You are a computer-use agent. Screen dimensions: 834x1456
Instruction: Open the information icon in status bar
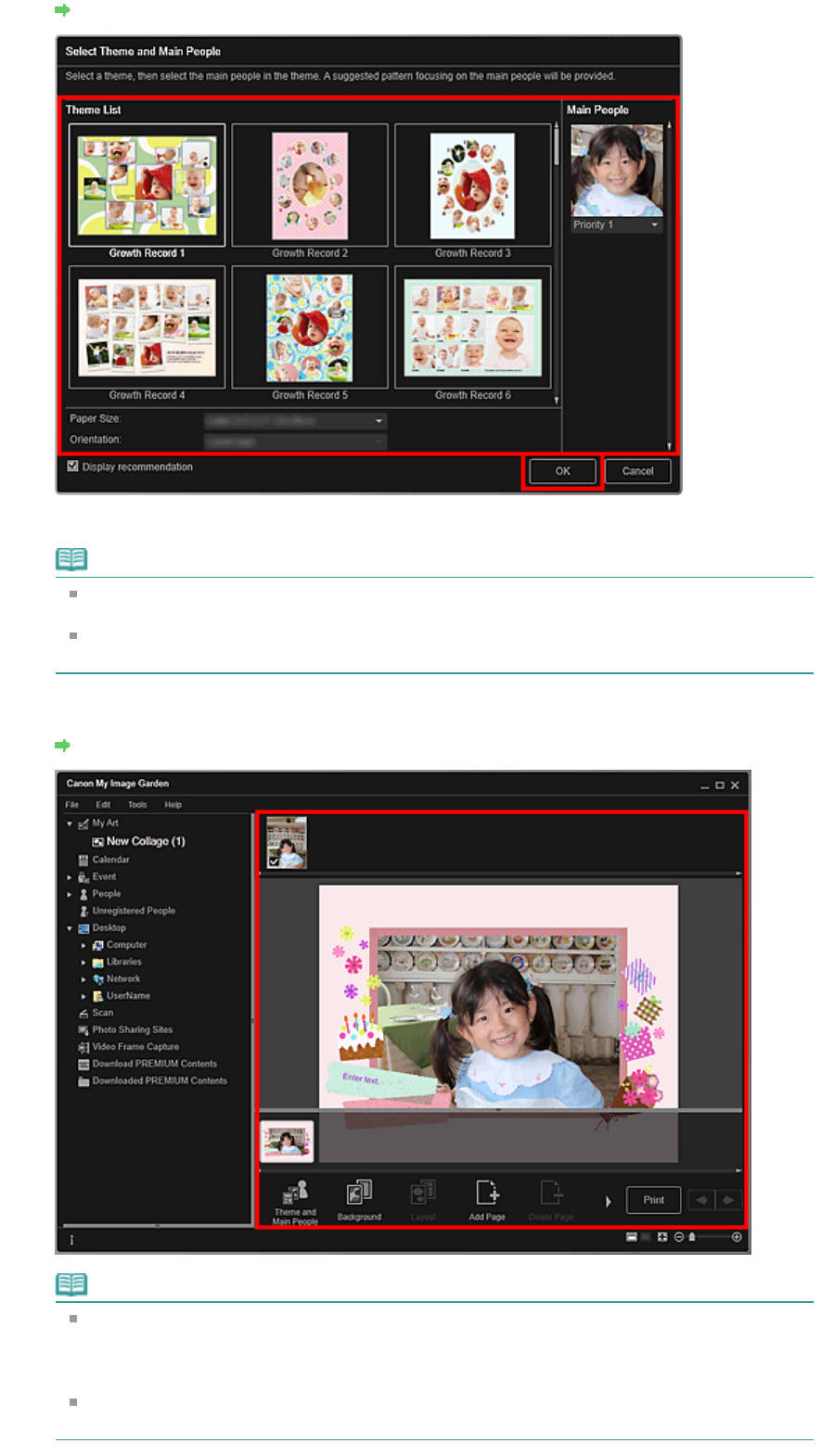pos(71,1240)
